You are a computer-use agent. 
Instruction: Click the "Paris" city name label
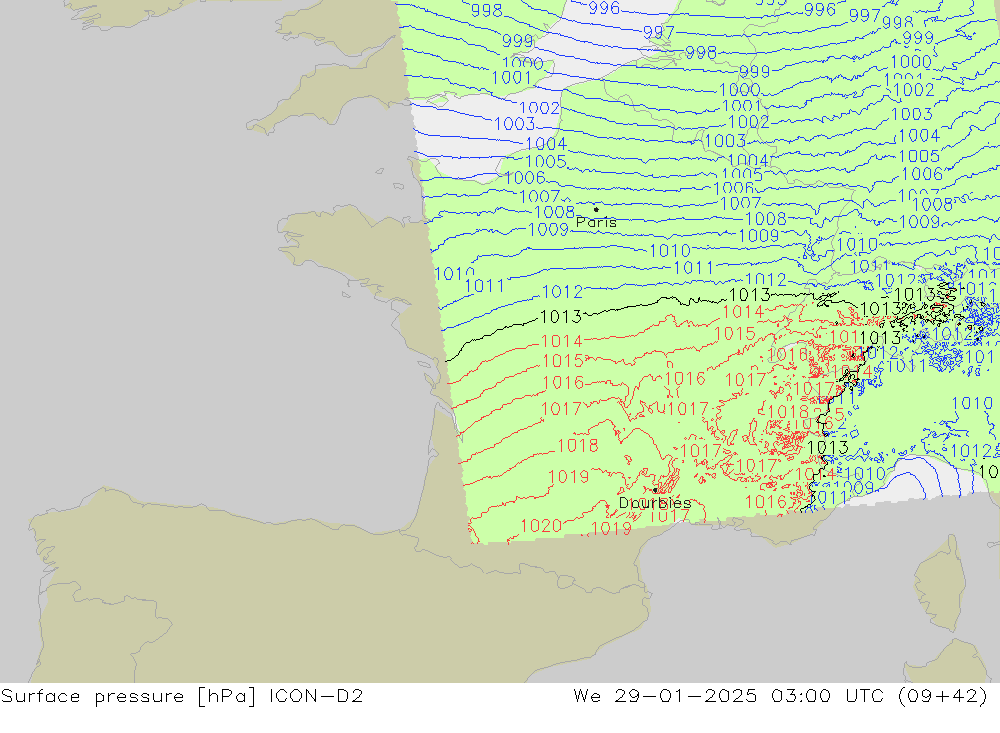(x=596, y=222)
